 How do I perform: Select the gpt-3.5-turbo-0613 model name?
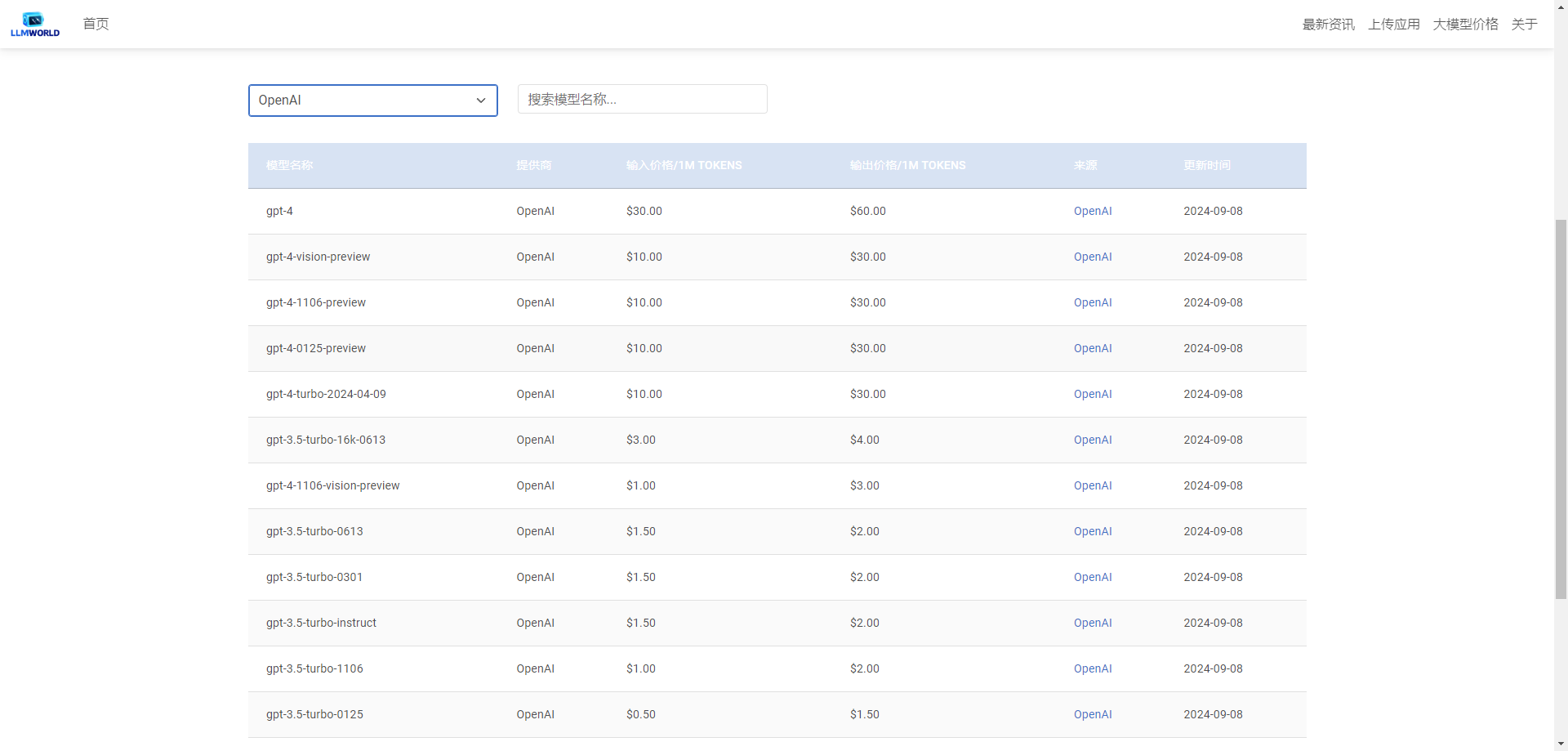pos(314,531)
